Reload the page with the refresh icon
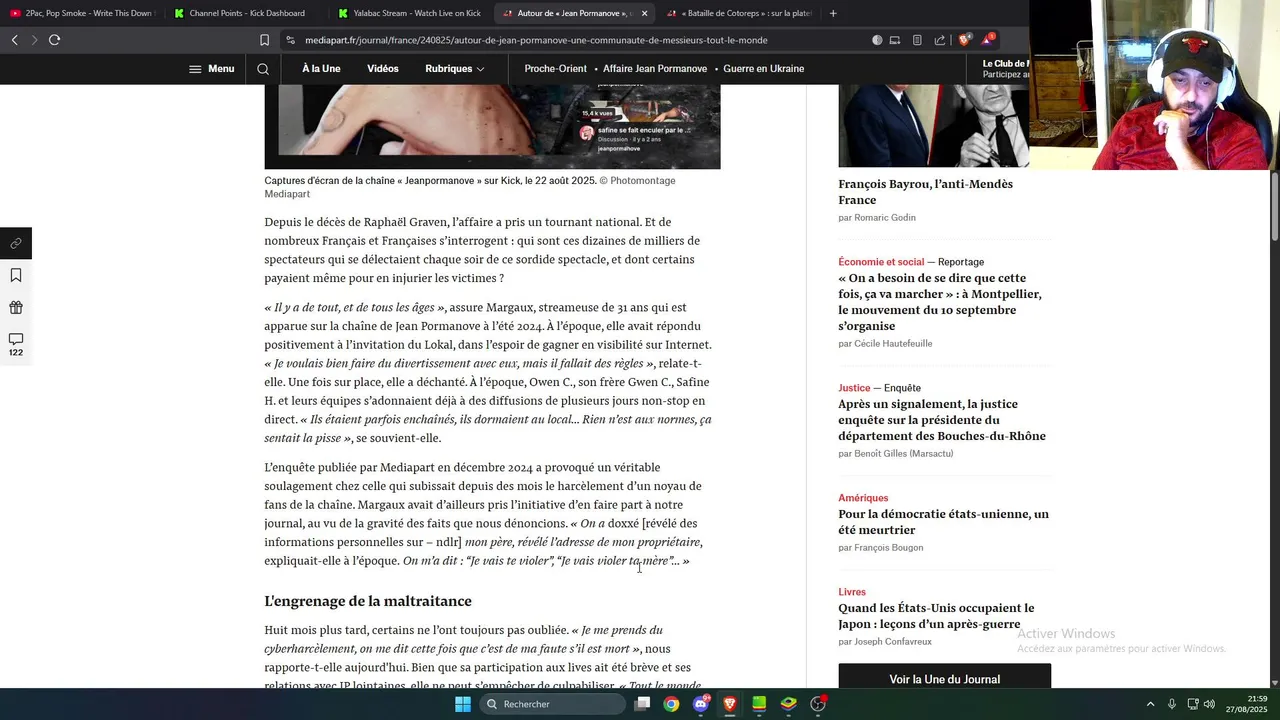 pos(54,40)
